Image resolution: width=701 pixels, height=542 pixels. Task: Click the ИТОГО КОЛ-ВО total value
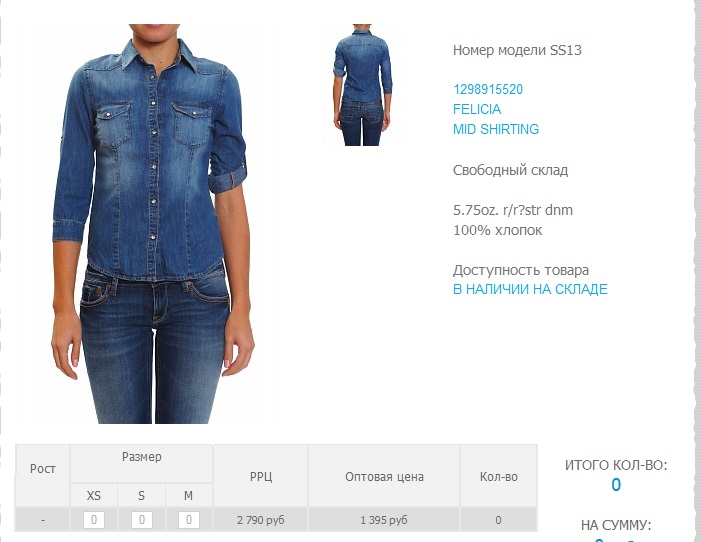tap(616, 485)
